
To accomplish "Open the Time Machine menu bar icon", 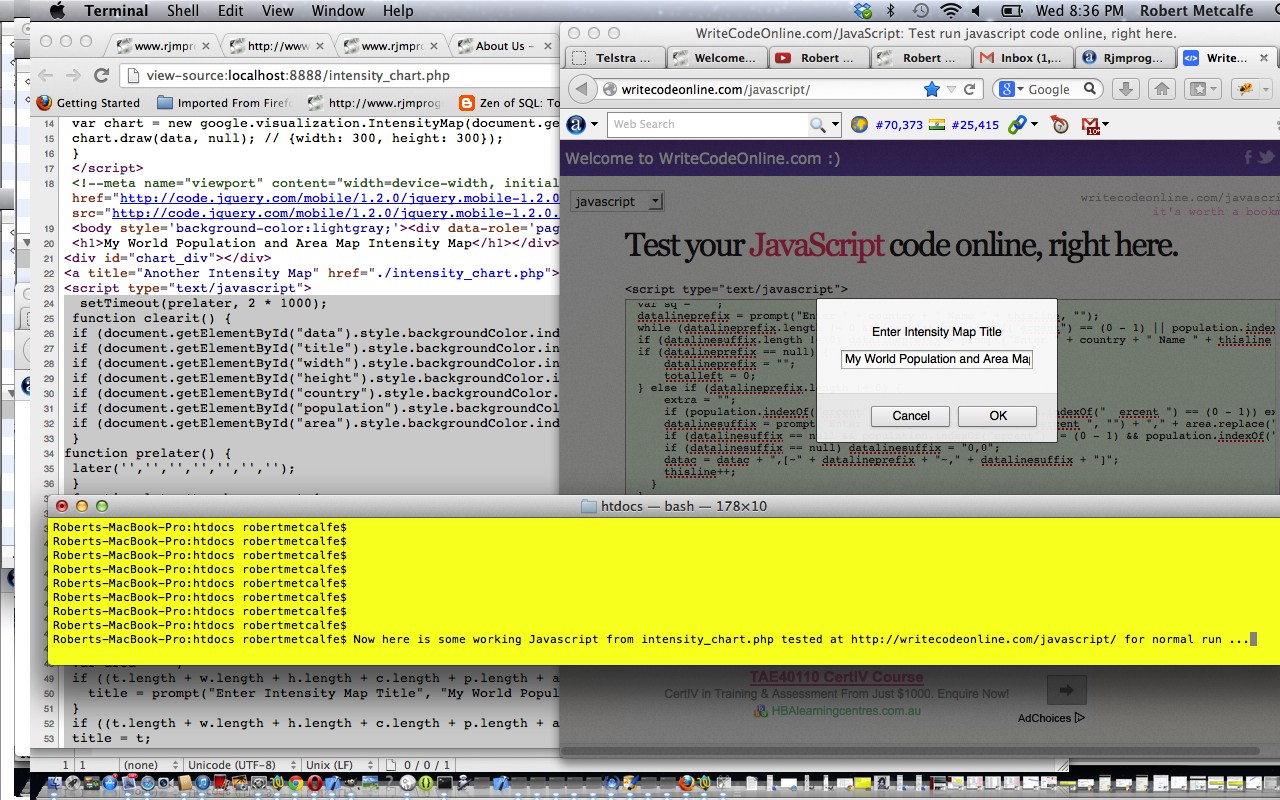I will click(x=920, y=11).
